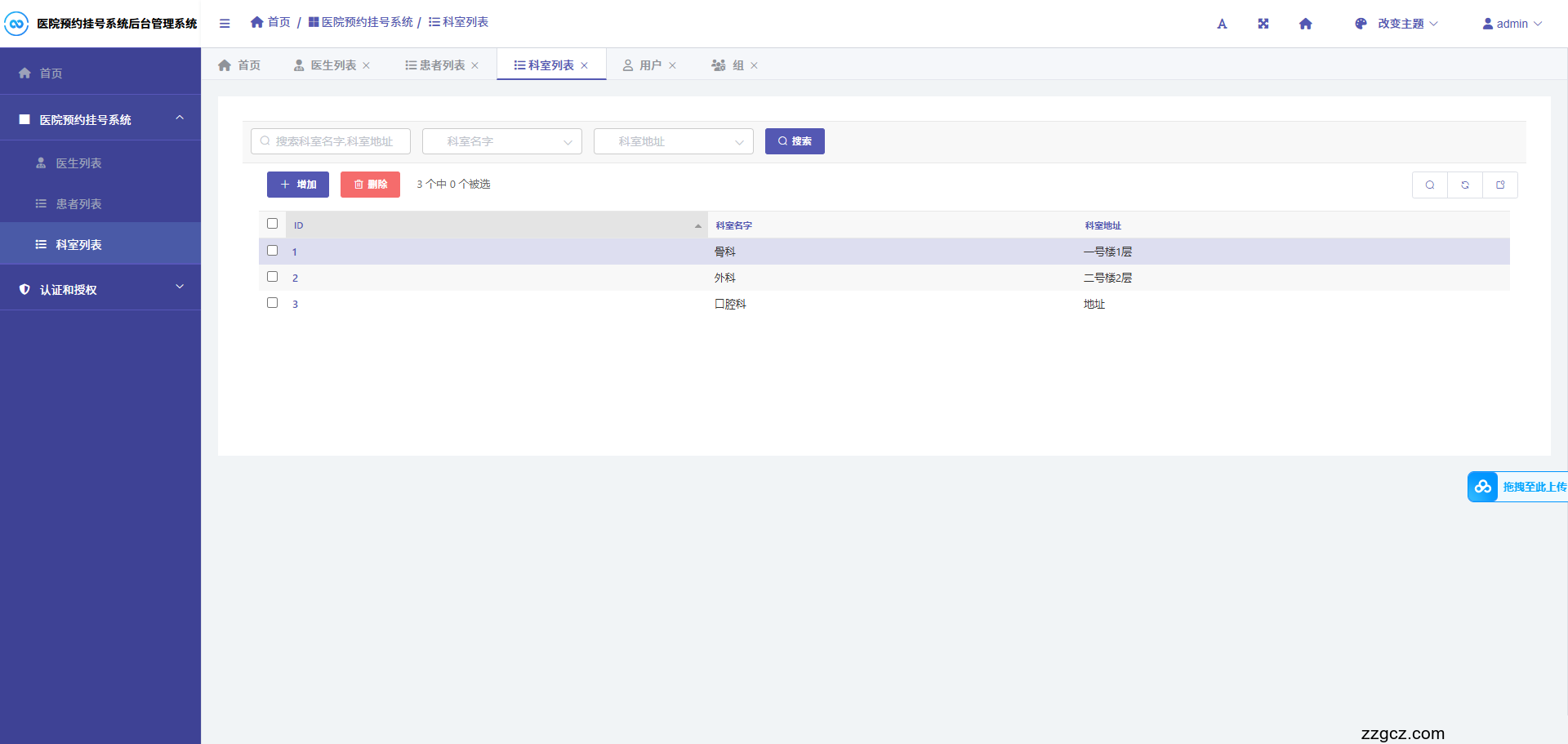The image size is (1568, 744).
Task: Expand the 认证和授权 sidebar menu
Action: click(x=100, y=289)
